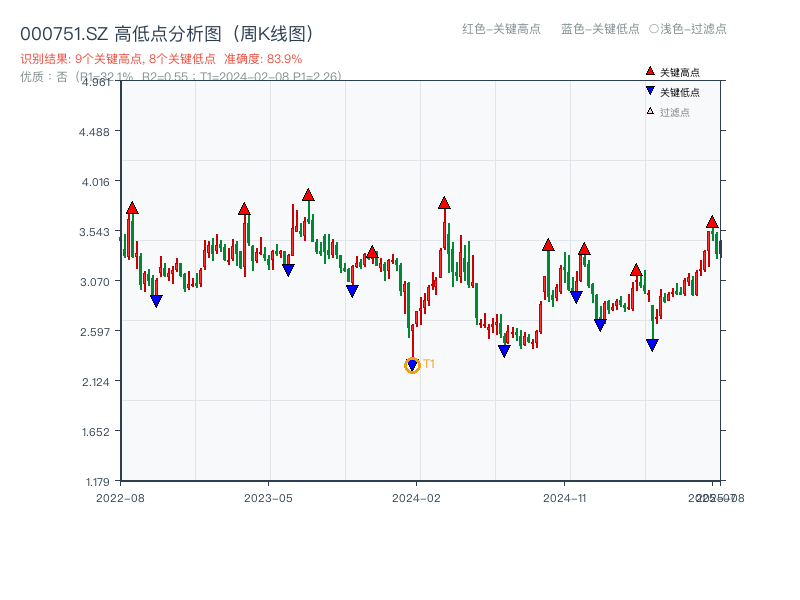This screenshot has width=800, height=600.
Task: Click the red high triangle of March 2023
Action: [x=244, y=209]
